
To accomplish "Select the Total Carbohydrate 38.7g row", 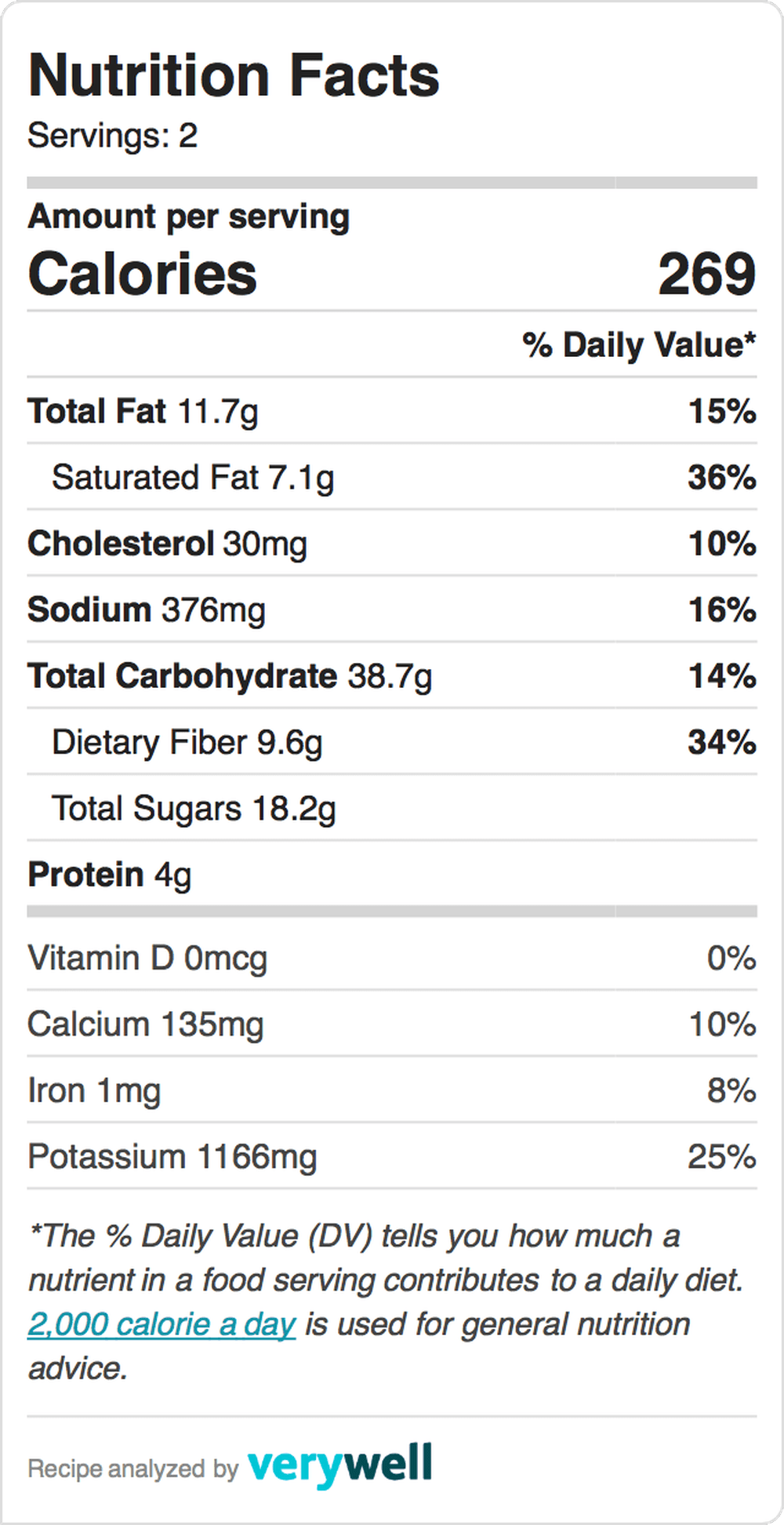I will pyautogui.click(x=392, y=675).
